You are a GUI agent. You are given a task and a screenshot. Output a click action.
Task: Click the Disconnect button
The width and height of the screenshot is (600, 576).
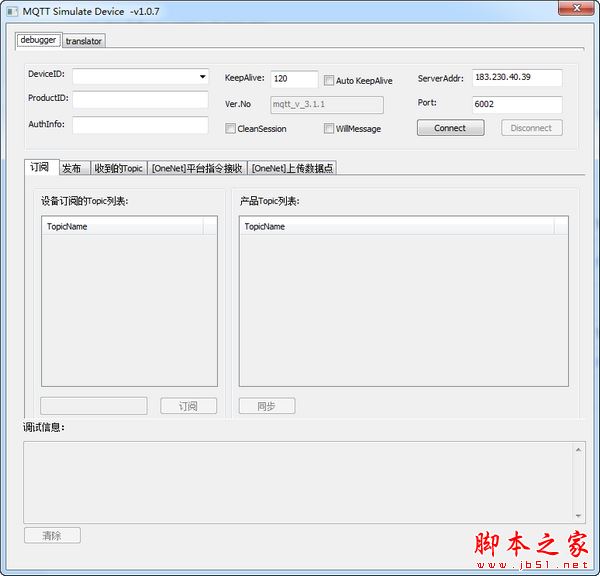(532, 128)
